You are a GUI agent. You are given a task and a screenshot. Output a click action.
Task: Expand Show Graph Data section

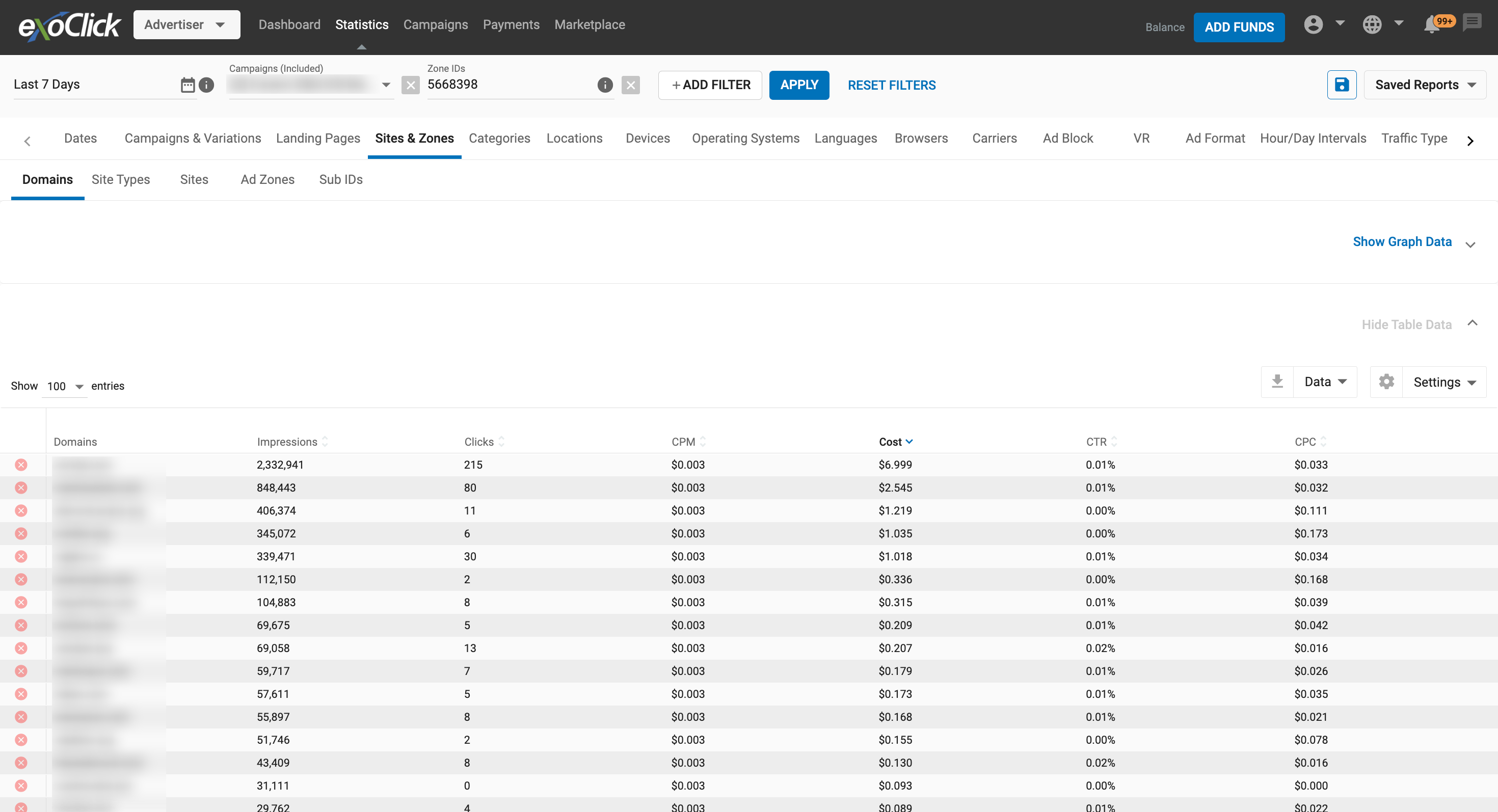1402,242
